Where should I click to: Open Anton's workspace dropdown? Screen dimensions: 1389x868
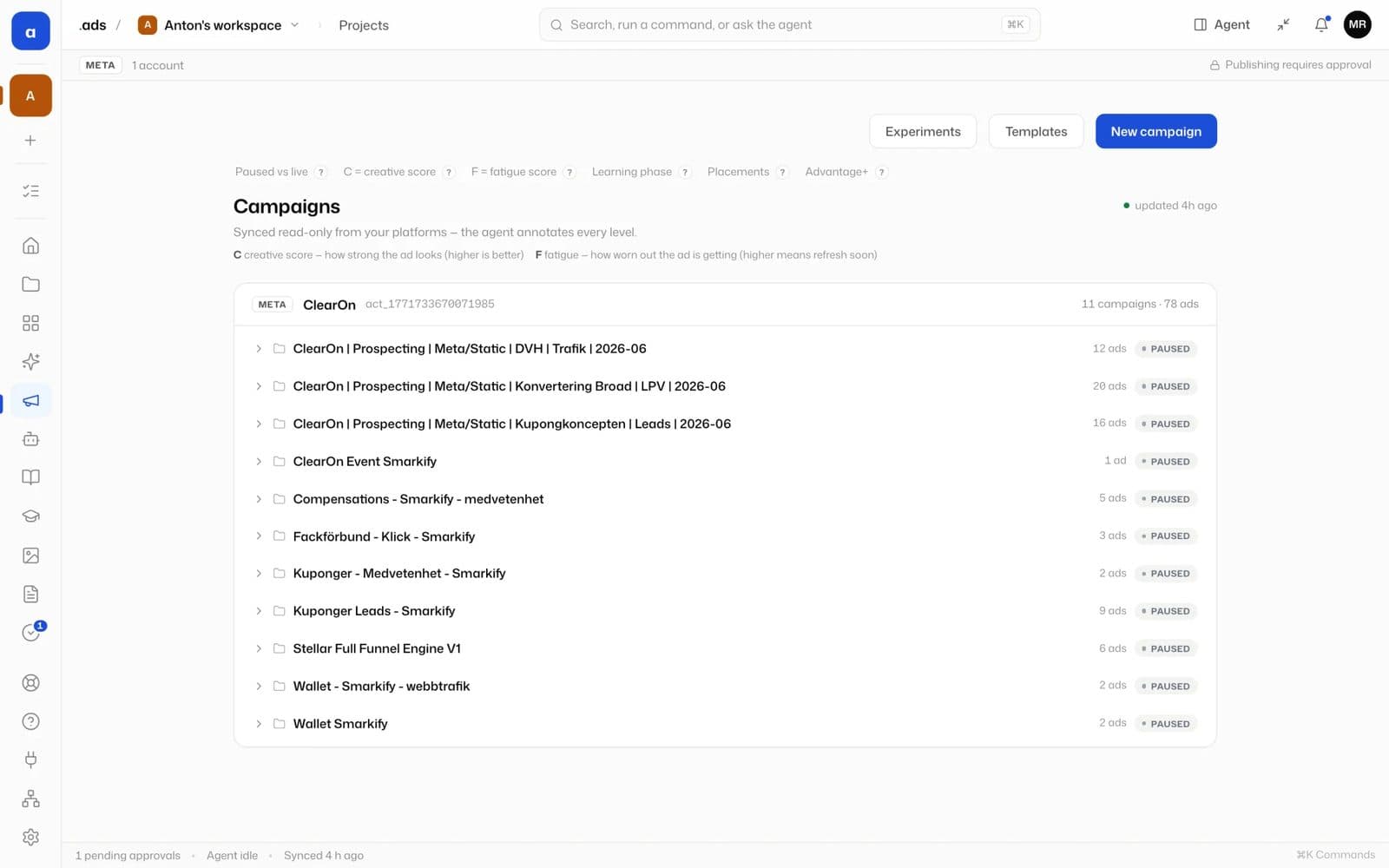point(219,25)
